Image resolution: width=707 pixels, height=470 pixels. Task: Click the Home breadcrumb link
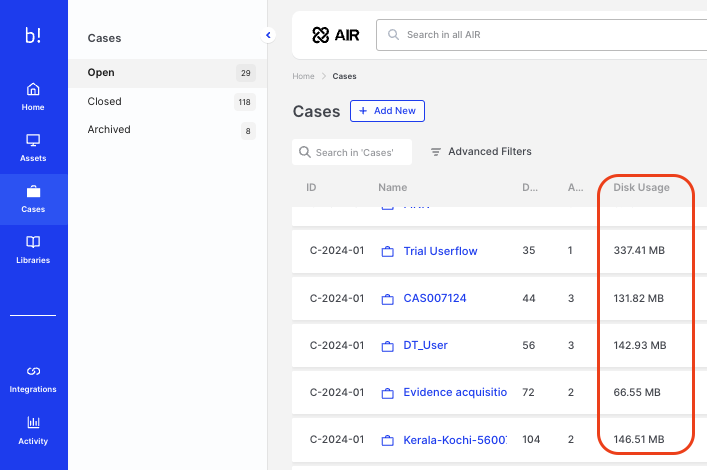point(303,76)
